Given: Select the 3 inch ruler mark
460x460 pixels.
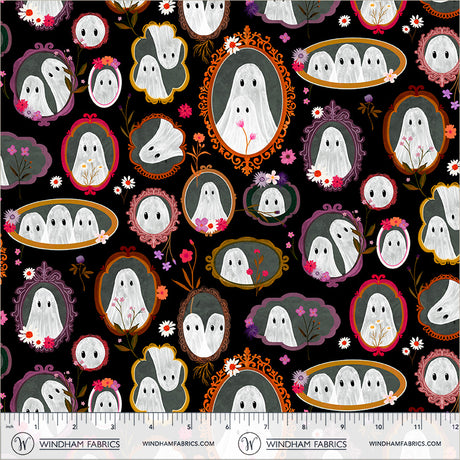Looking at the screenshot, I should click(x=112, y=427).
